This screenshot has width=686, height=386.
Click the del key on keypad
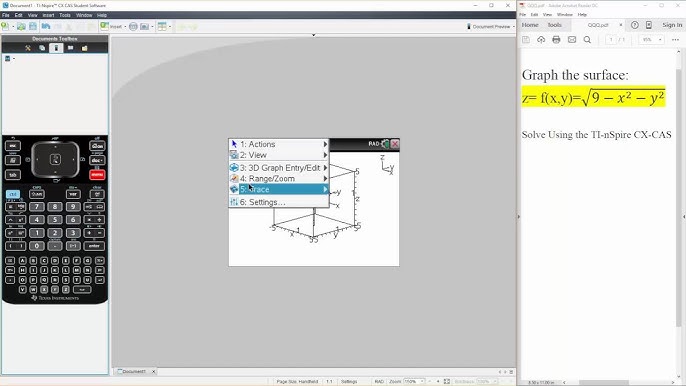[x=97, y=194]
